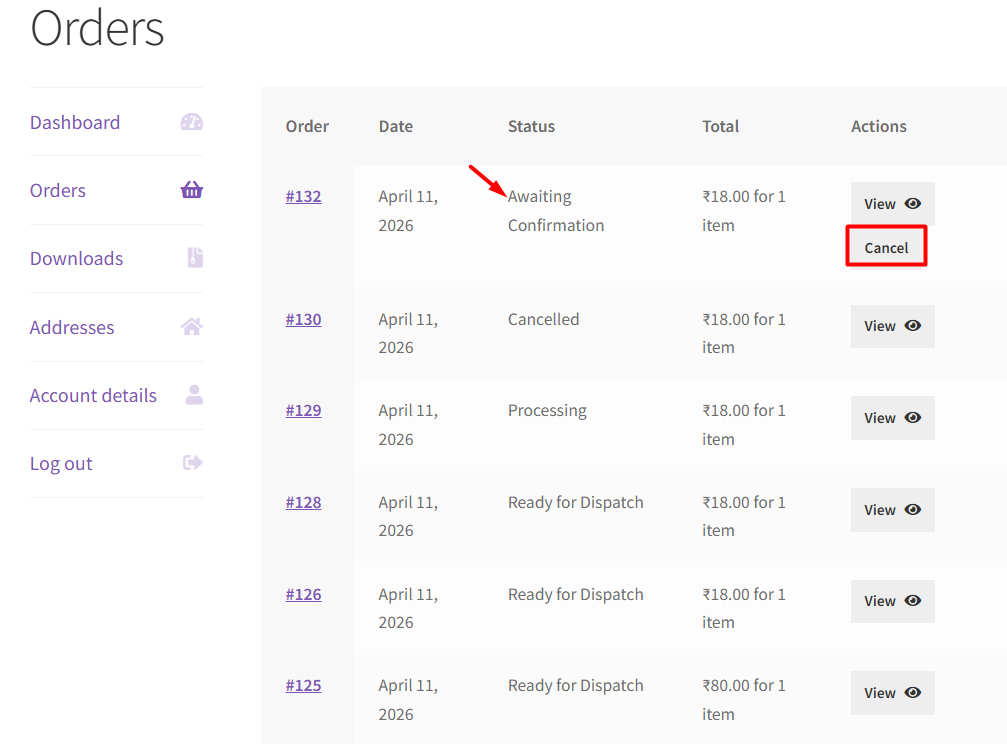Open the Dashboard menu item
Screen dimensions: 1007x744
pyautogui.click(x=75, y=122)
